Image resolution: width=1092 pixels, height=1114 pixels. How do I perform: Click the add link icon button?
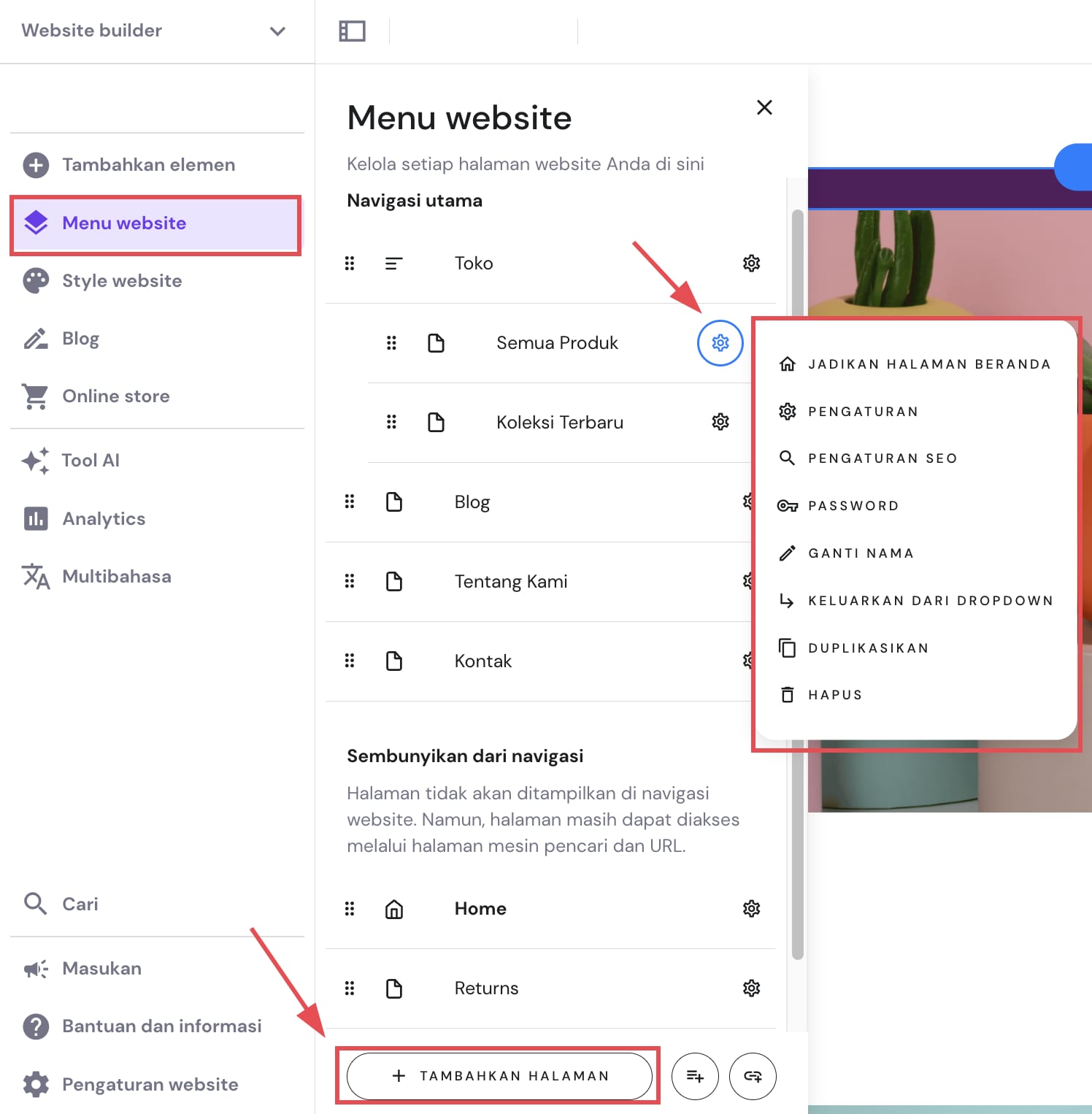point(753,1076)
